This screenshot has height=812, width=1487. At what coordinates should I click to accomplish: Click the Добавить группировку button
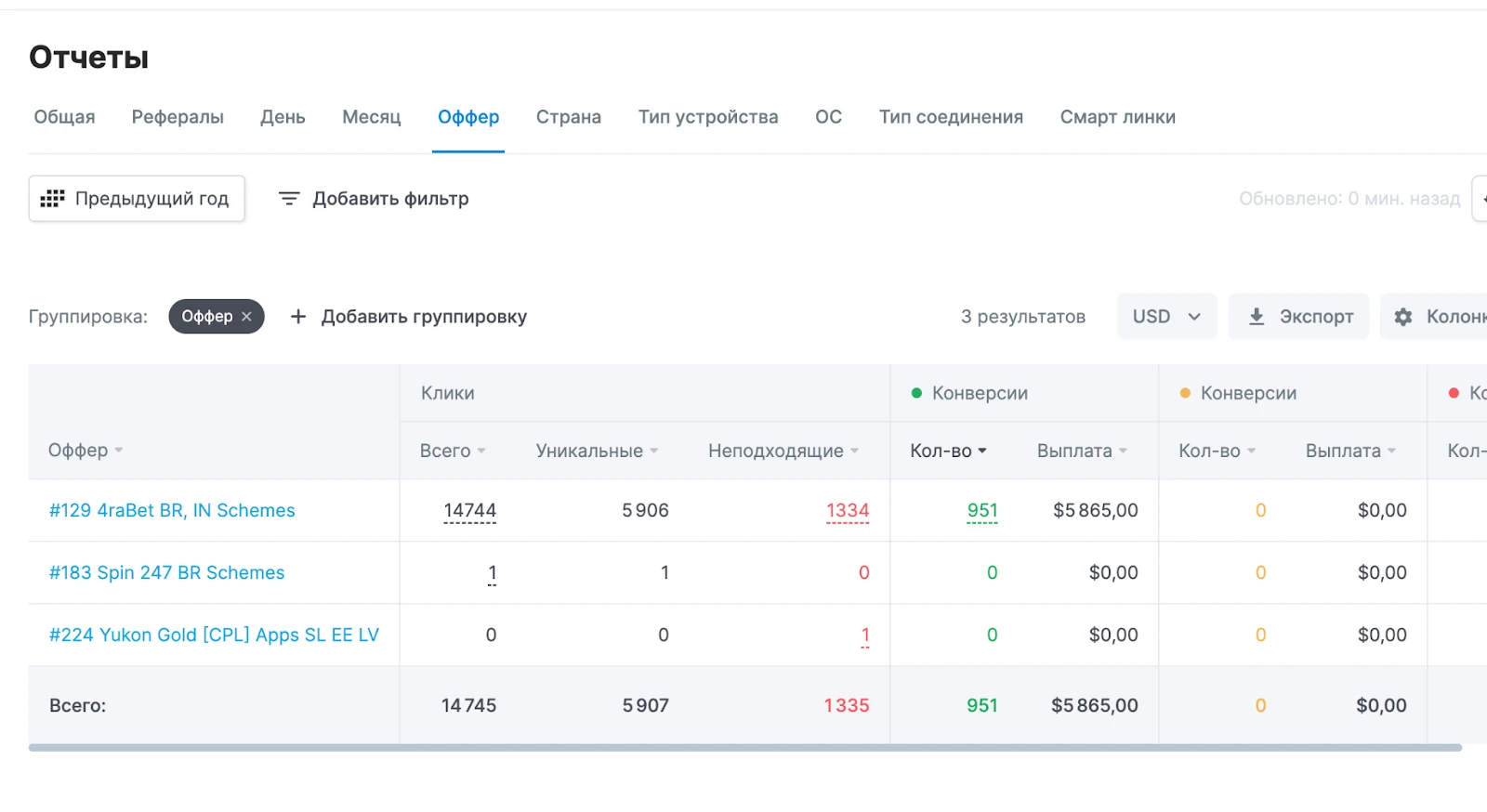click(409, 317)
